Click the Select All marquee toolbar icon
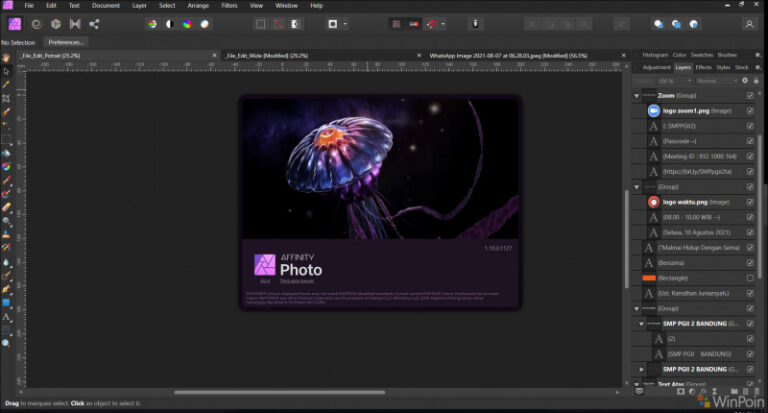Screen dimensions: 768x413 point(261,24)
